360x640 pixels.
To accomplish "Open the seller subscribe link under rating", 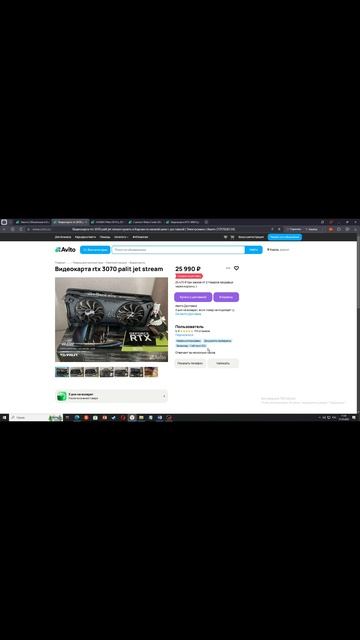I will 184,335.
